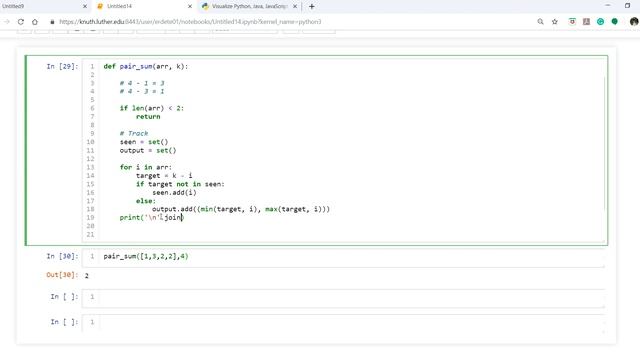640x360 pixels.
Task: Close the Visualize Python tab
Action: 295,7
